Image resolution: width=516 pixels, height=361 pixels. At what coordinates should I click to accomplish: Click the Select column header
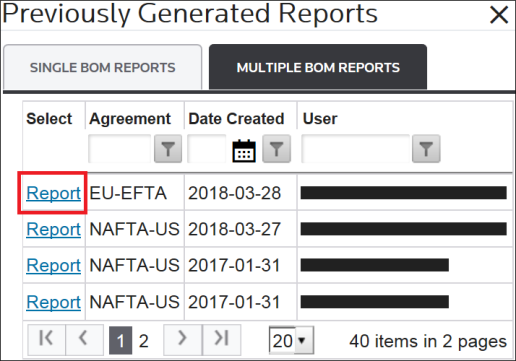point(49,119)
